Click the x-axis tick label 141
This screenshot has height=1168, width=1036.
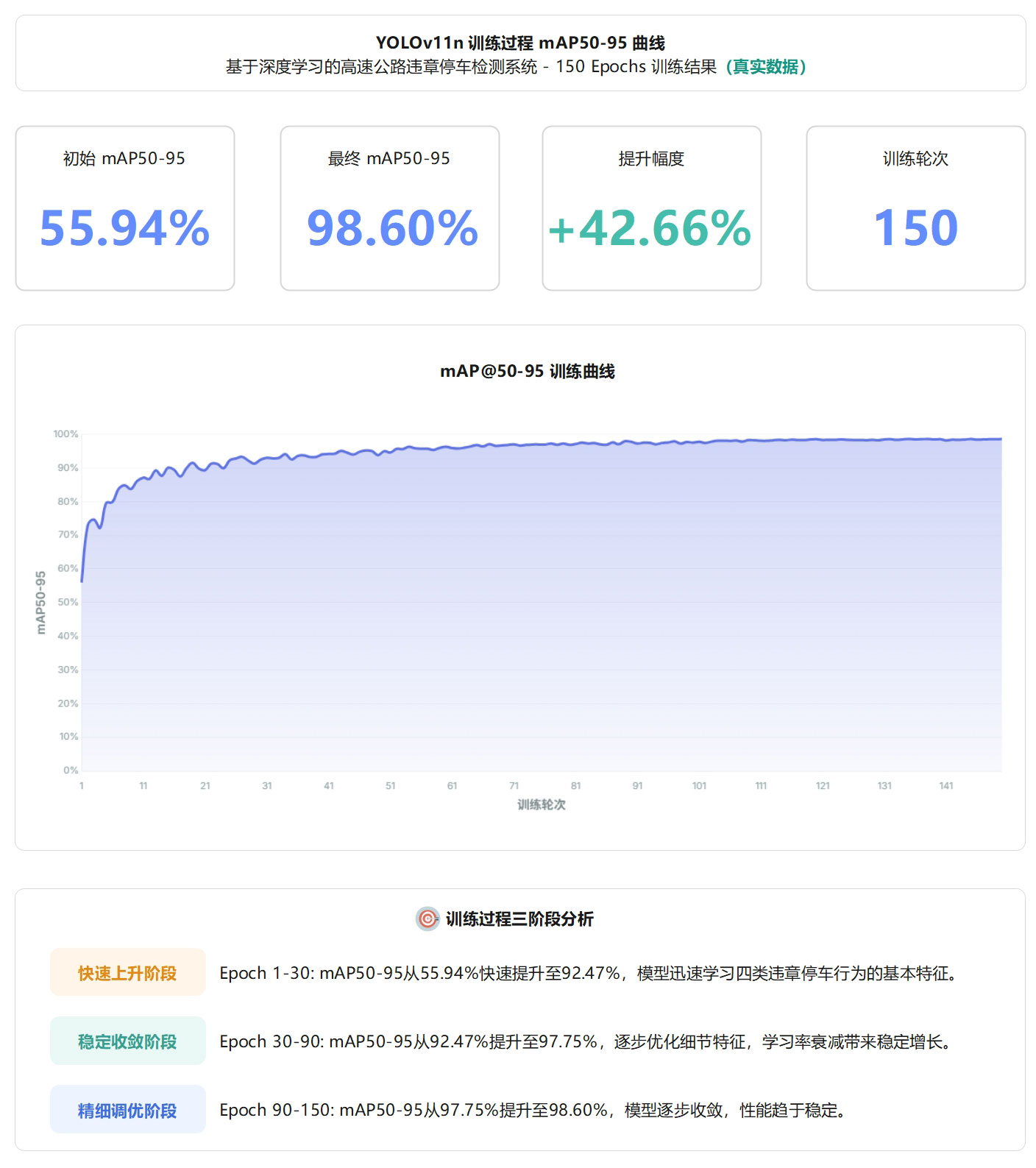(x=946, y=786)
